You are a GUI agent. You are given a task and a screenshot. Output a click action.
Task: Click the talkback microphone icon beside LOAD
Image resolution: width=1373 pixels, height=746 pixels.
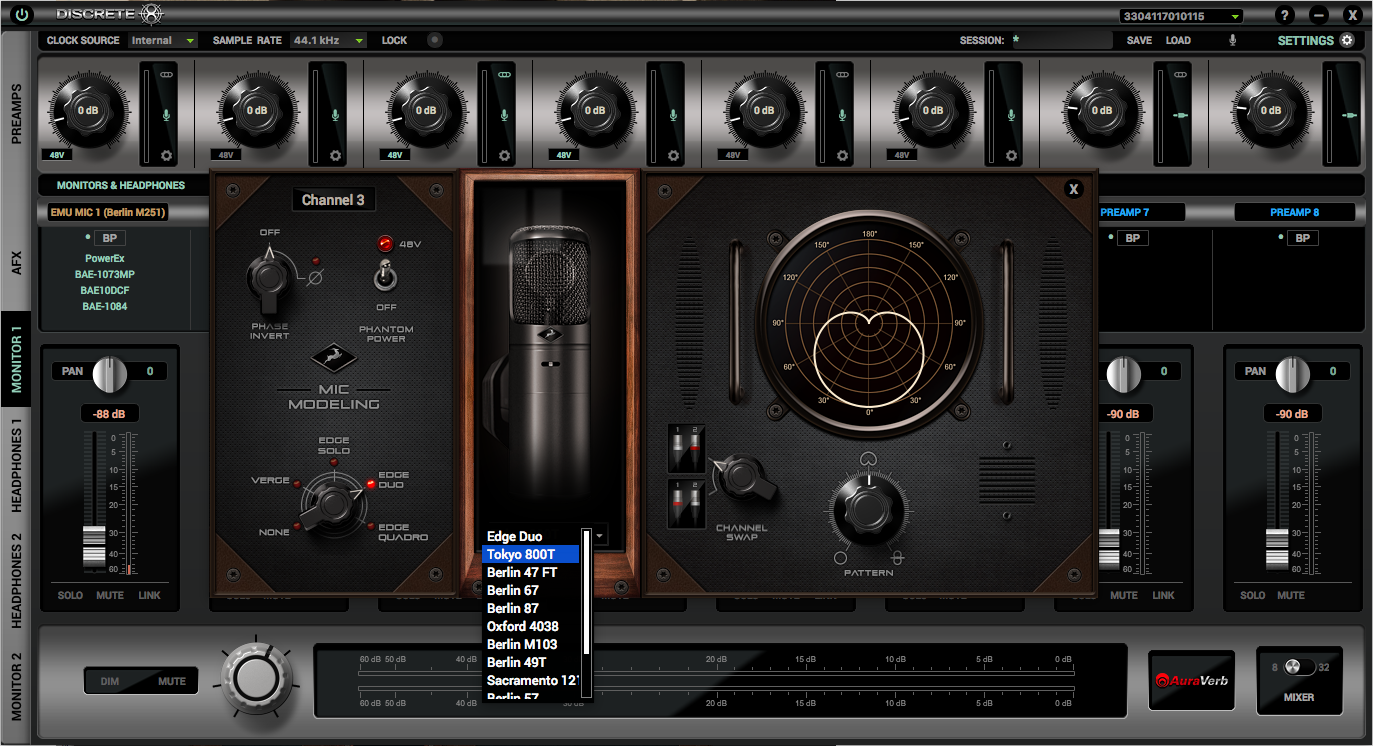1232,40
